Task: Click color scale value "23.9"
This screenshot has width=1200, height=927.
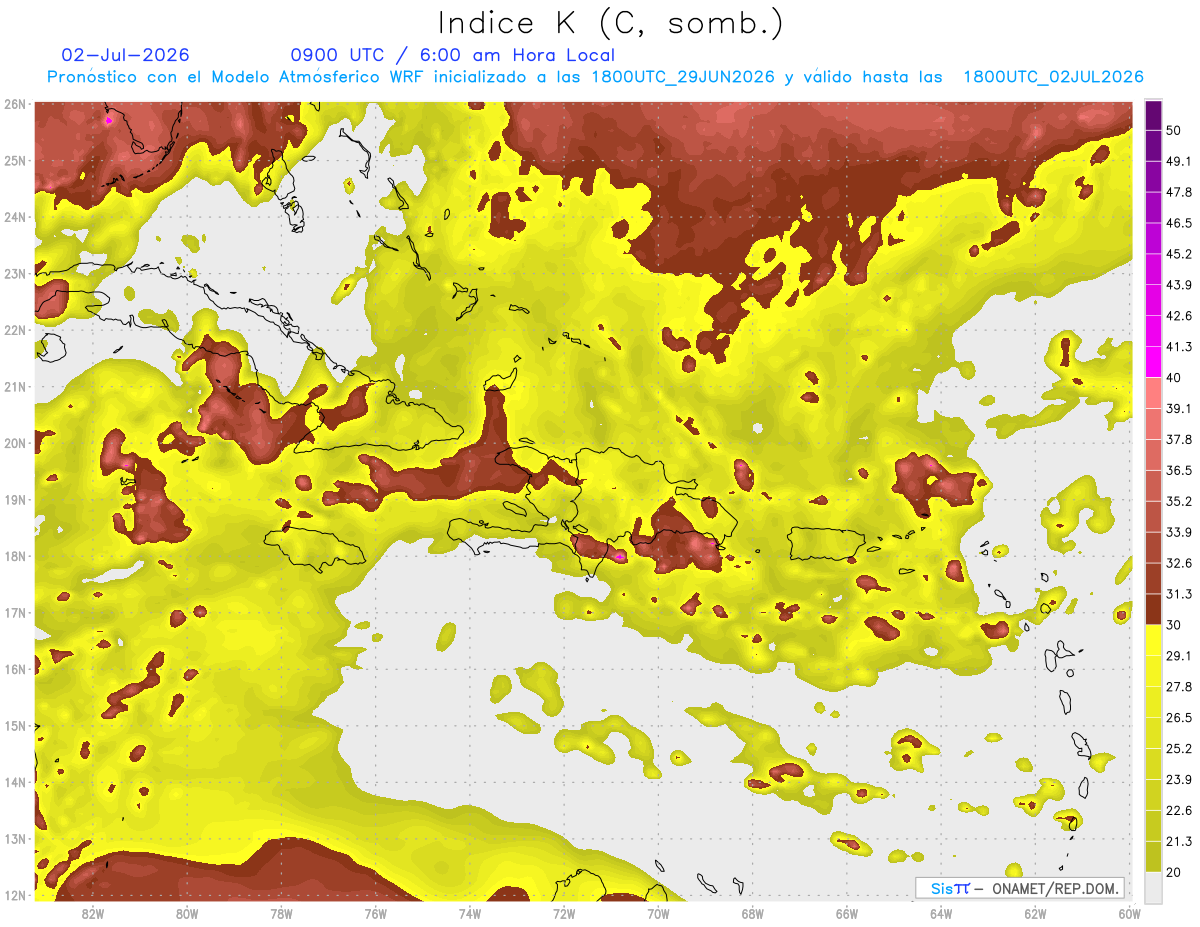Action: [x=1179, y=780]
